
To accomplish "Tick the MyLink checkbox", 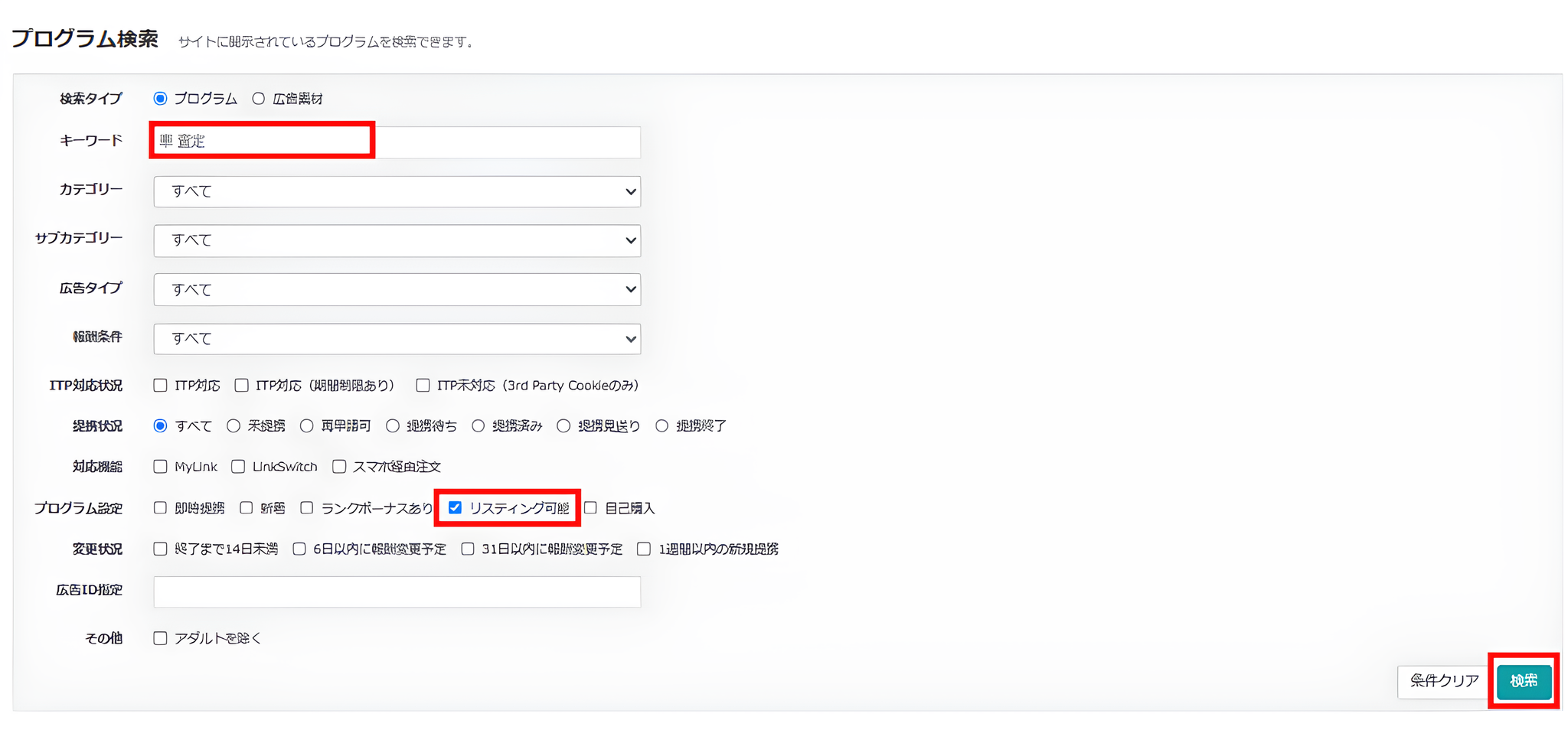I will point(160,467).
